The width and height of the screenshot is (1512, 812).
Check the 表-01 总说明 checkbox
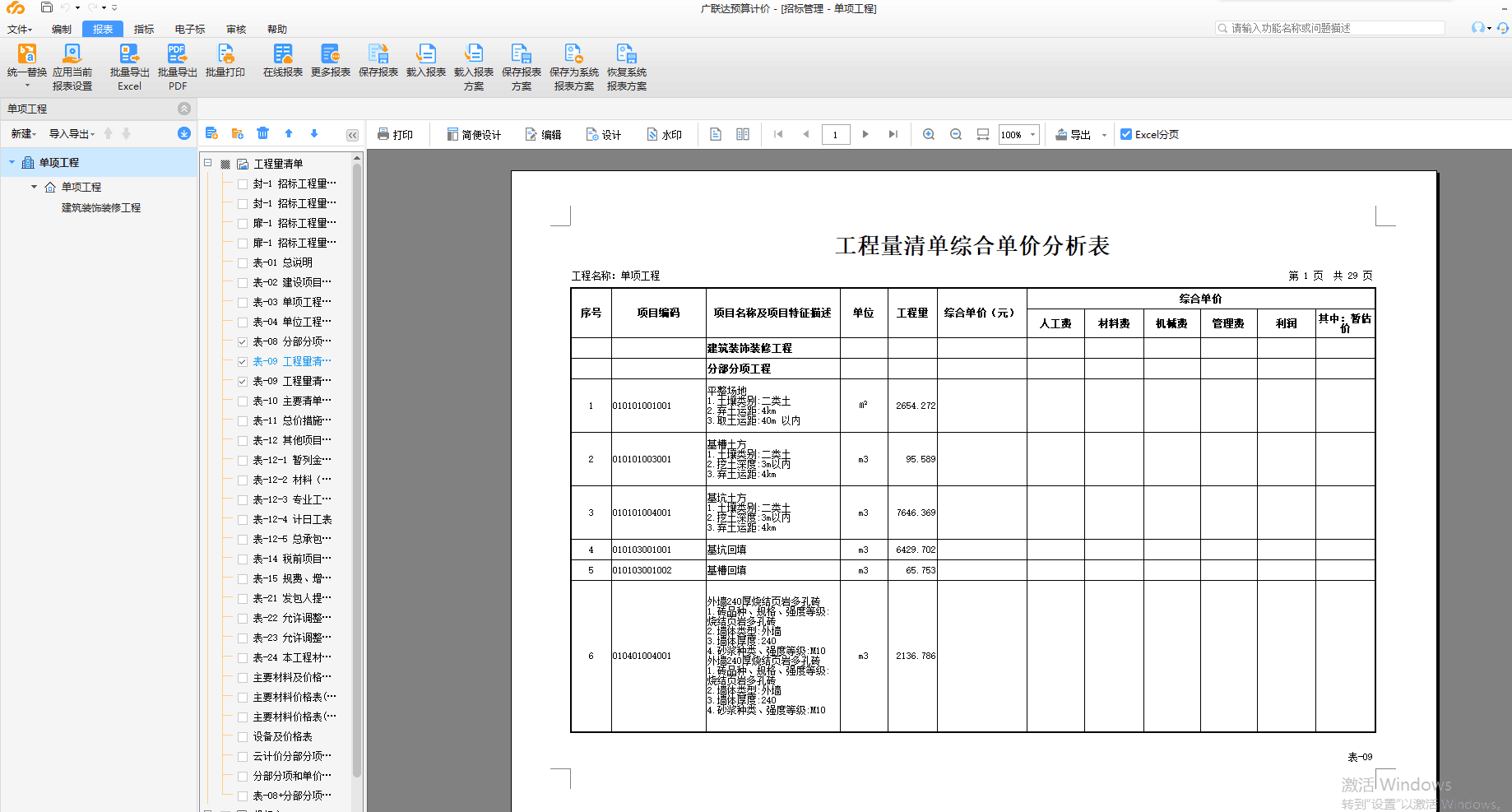point(243,262)
